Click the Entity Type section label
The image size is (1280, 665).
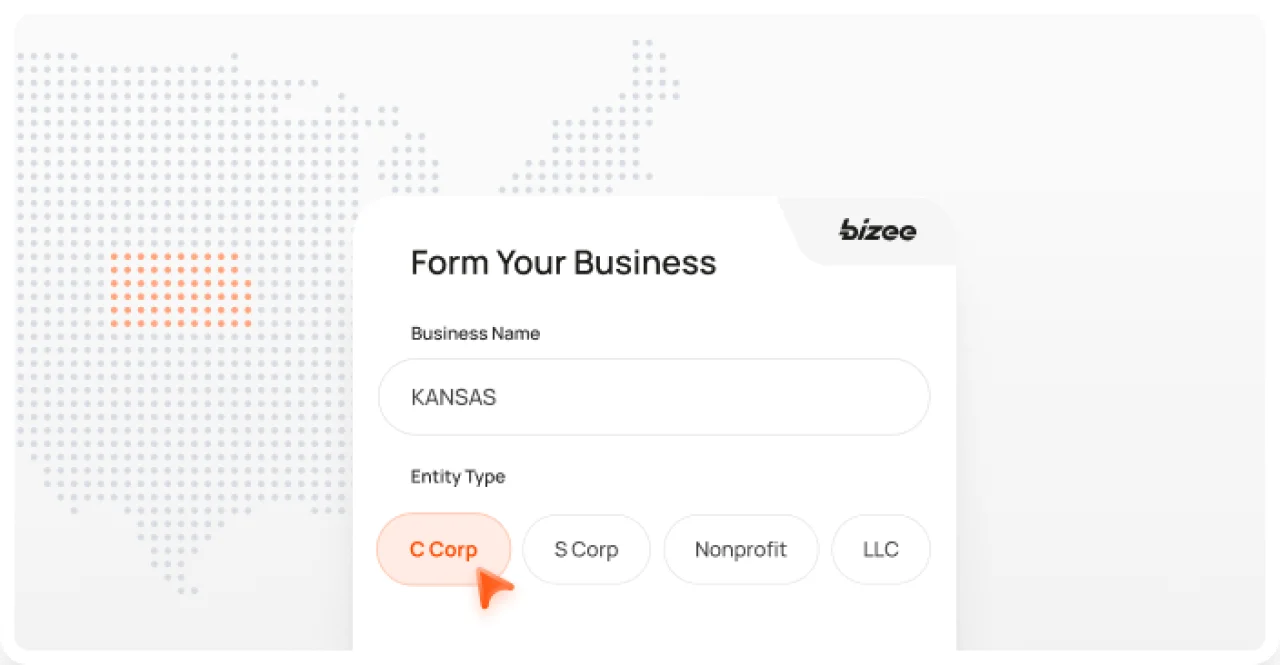click(457, 477)
